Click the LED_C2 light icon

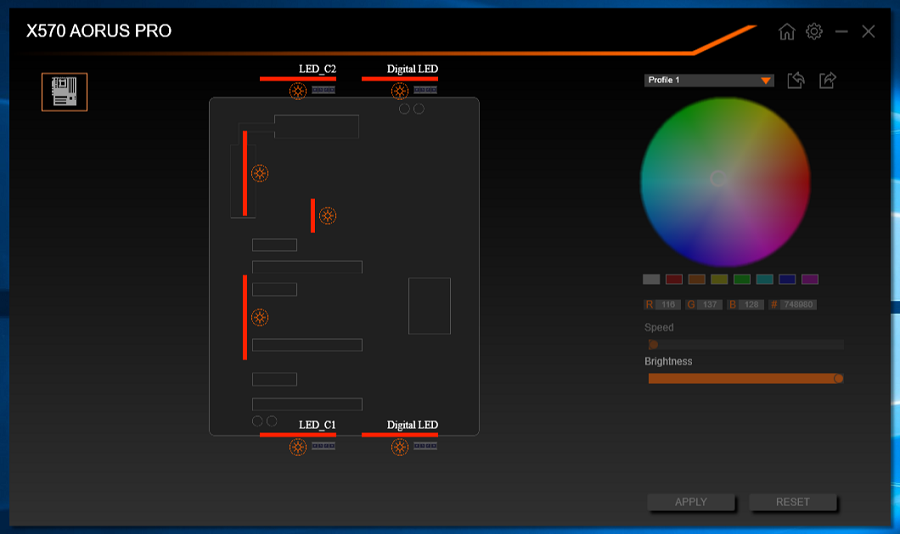298,91
